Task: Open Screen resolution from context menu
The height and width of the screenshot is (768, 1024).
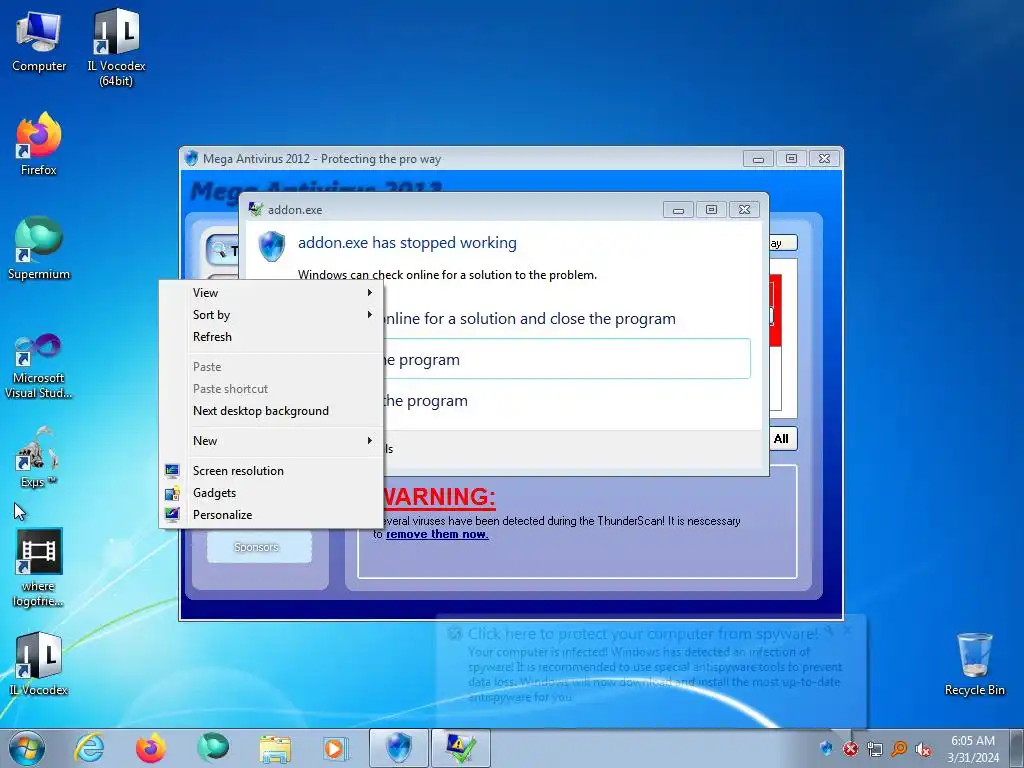Action: tap(271, 471)
